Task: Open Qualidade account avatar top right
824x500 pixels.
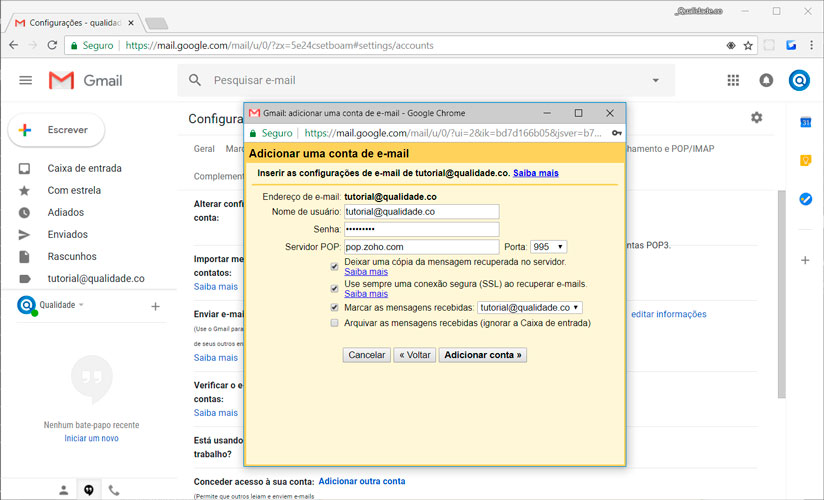Action: point(799,80)
